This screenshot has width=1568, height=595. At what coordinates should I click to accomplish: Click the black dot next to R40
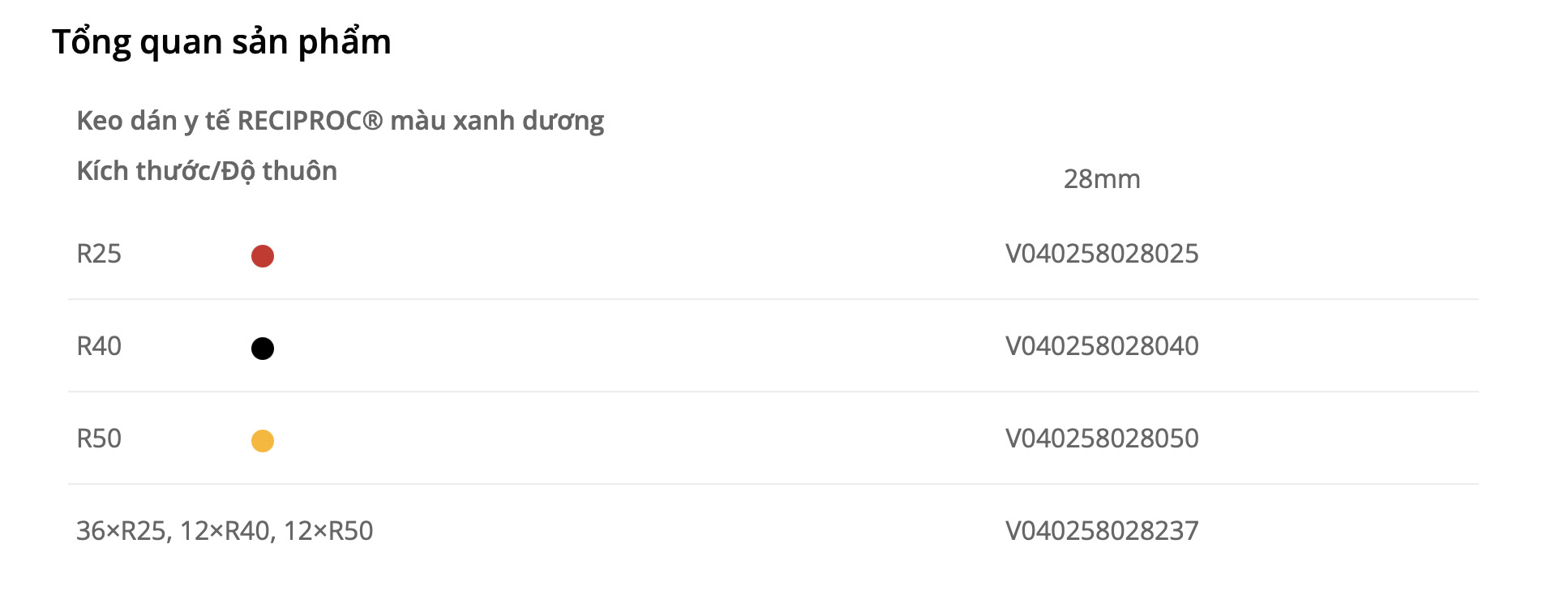click(x=263, y=349)
